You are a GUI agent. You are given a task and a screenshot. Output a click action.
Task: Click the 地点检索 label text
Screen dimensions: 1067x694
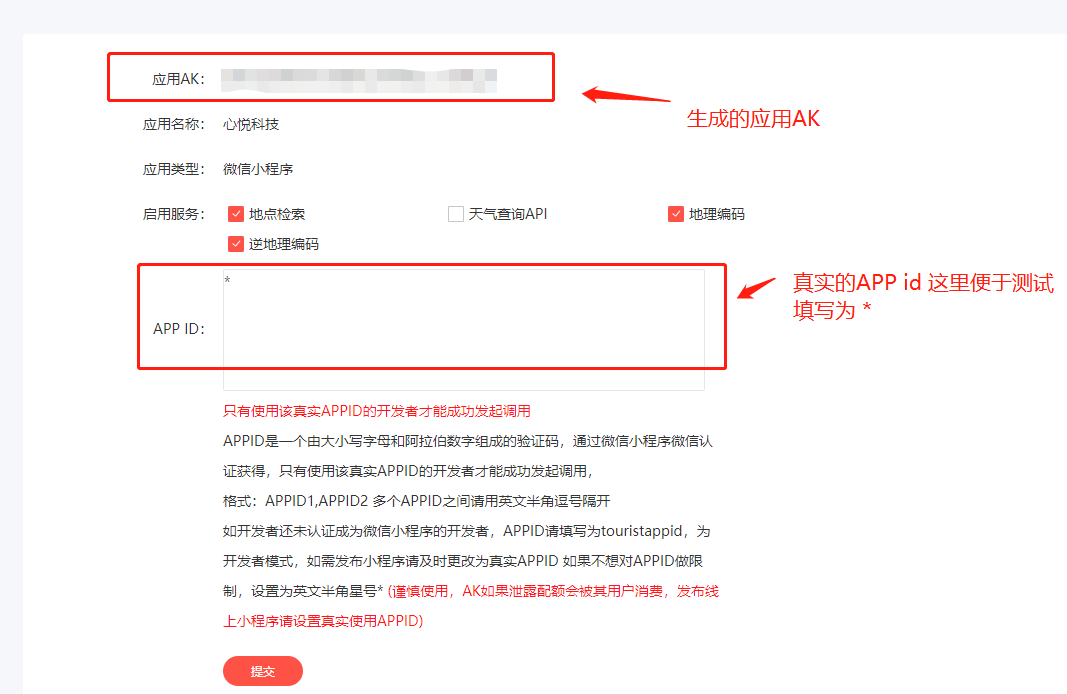point(277,214)
